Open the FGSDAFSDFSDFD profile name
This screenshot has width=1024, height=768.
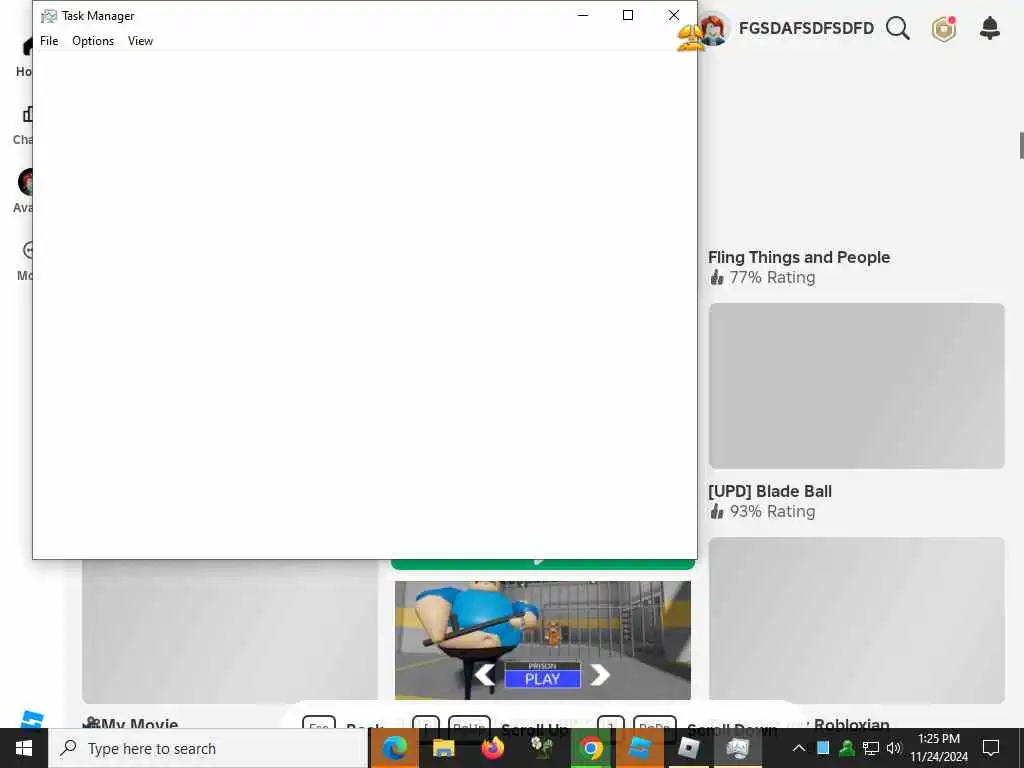coord(807,28)
